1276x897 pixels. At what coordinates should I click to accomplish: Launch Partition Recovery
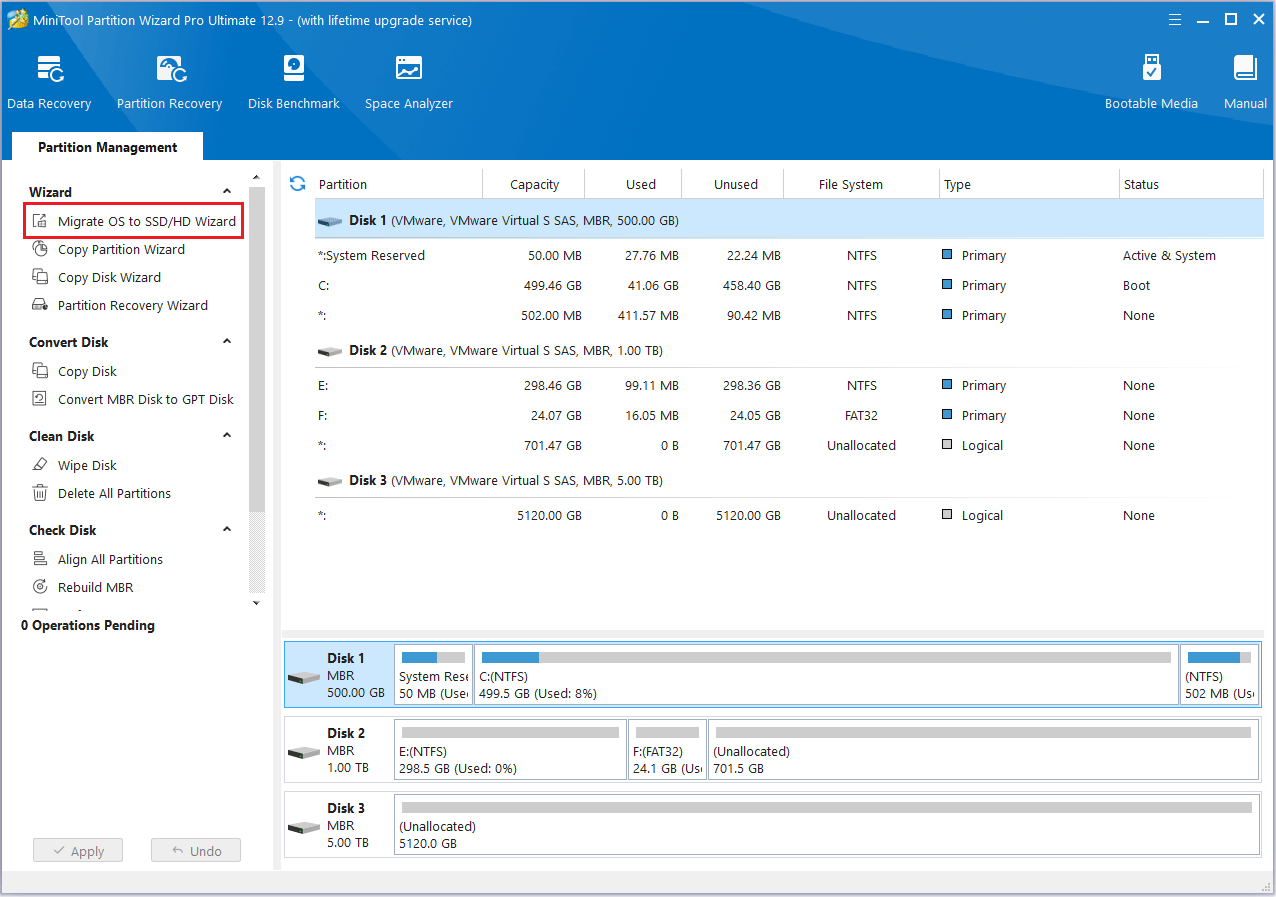pyautogui.click(x=168, y=80)
